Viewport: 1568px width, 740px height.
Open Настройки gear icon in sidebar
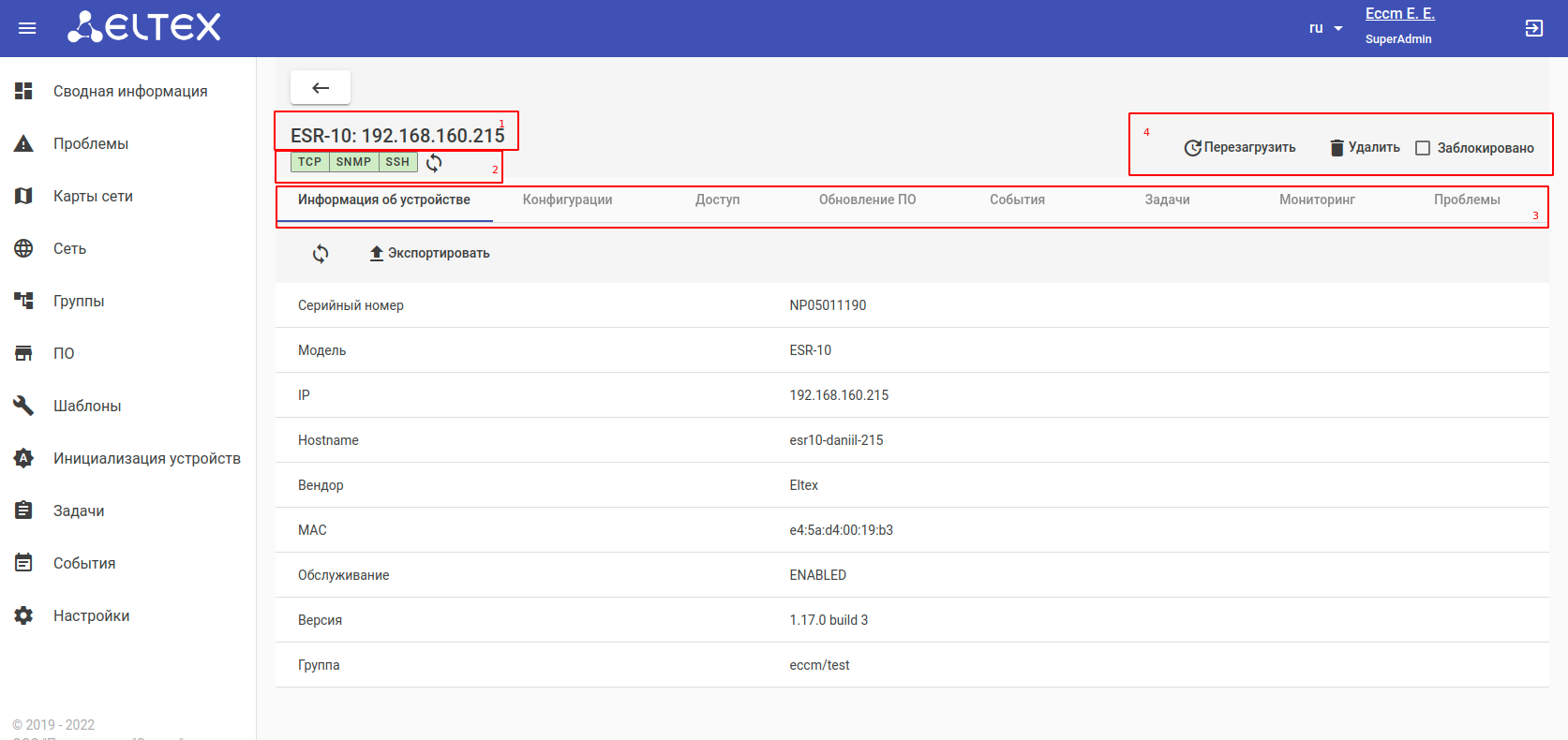pos(23,615)
